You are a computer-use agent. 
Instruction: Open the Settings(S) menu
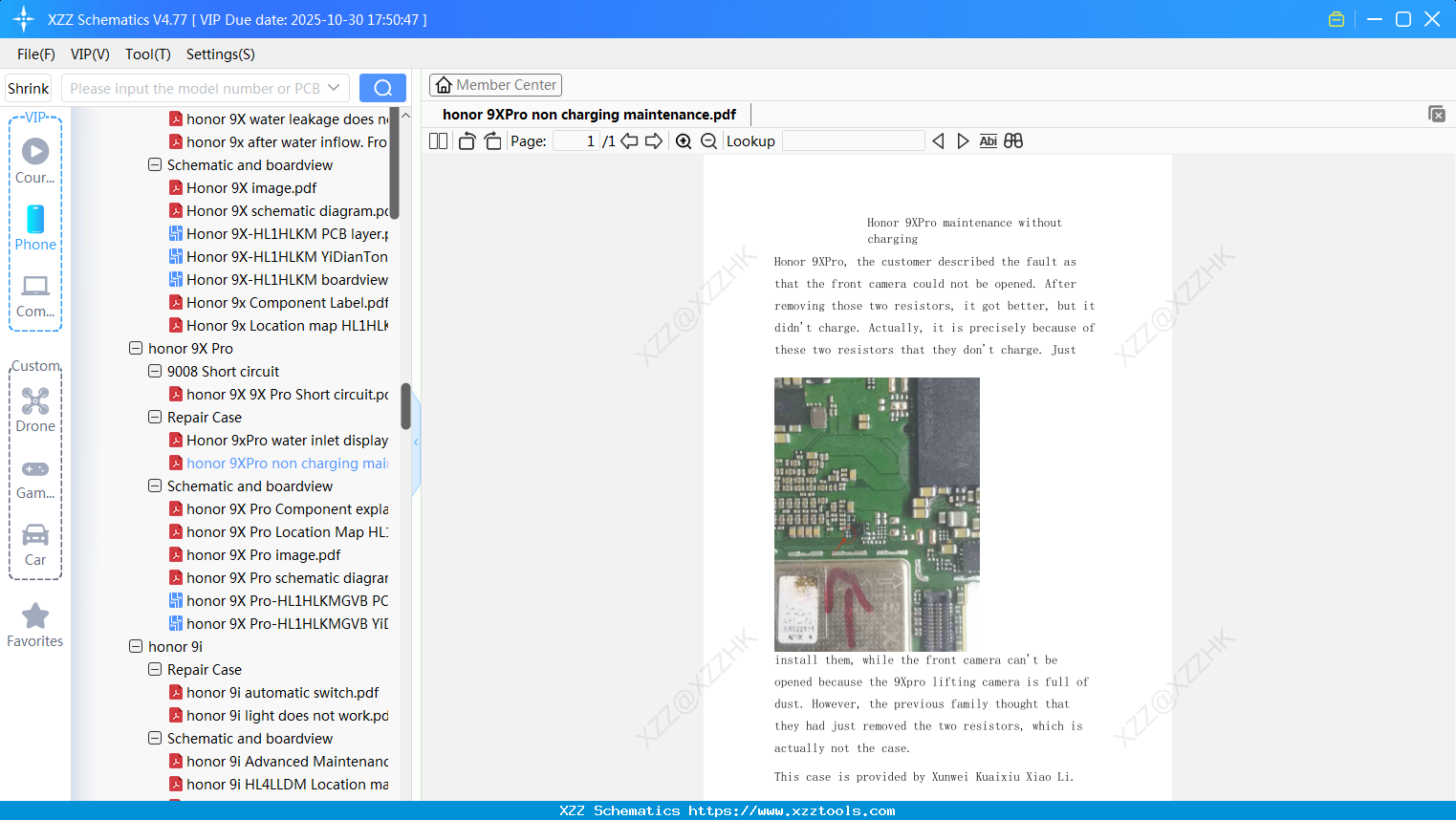pyautogui.click(x=221, y=54)
